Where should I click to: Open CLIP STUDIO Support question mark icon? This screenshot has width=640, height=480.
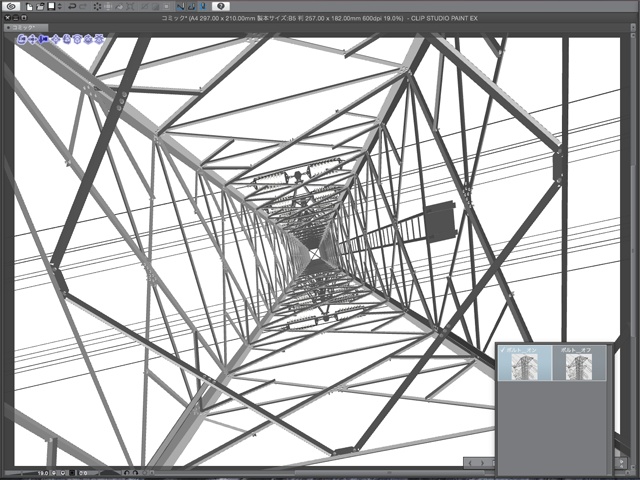(x=221, y=6)
